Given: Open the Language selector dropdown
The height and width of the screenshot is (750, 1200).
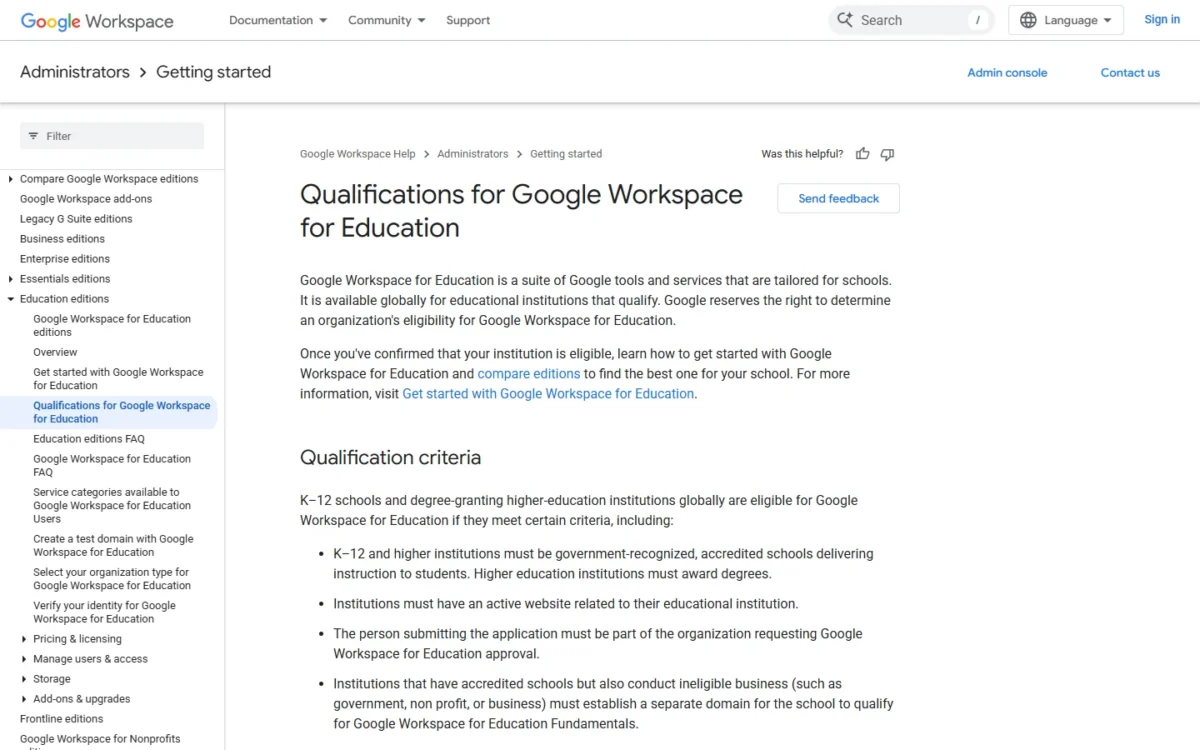Looking at the screenshot, I should click(x=1066, y=20).
